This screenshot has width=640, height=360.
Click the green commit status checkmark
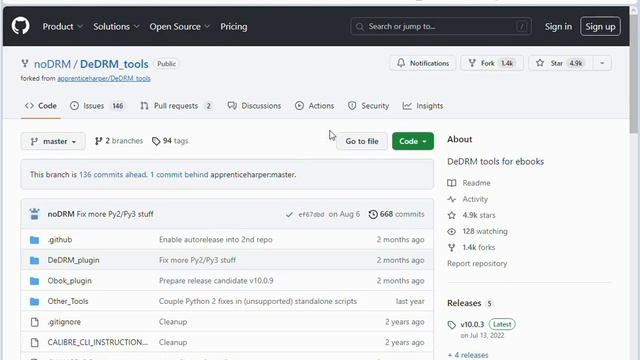pyautogui.click(x=289, y=214)
